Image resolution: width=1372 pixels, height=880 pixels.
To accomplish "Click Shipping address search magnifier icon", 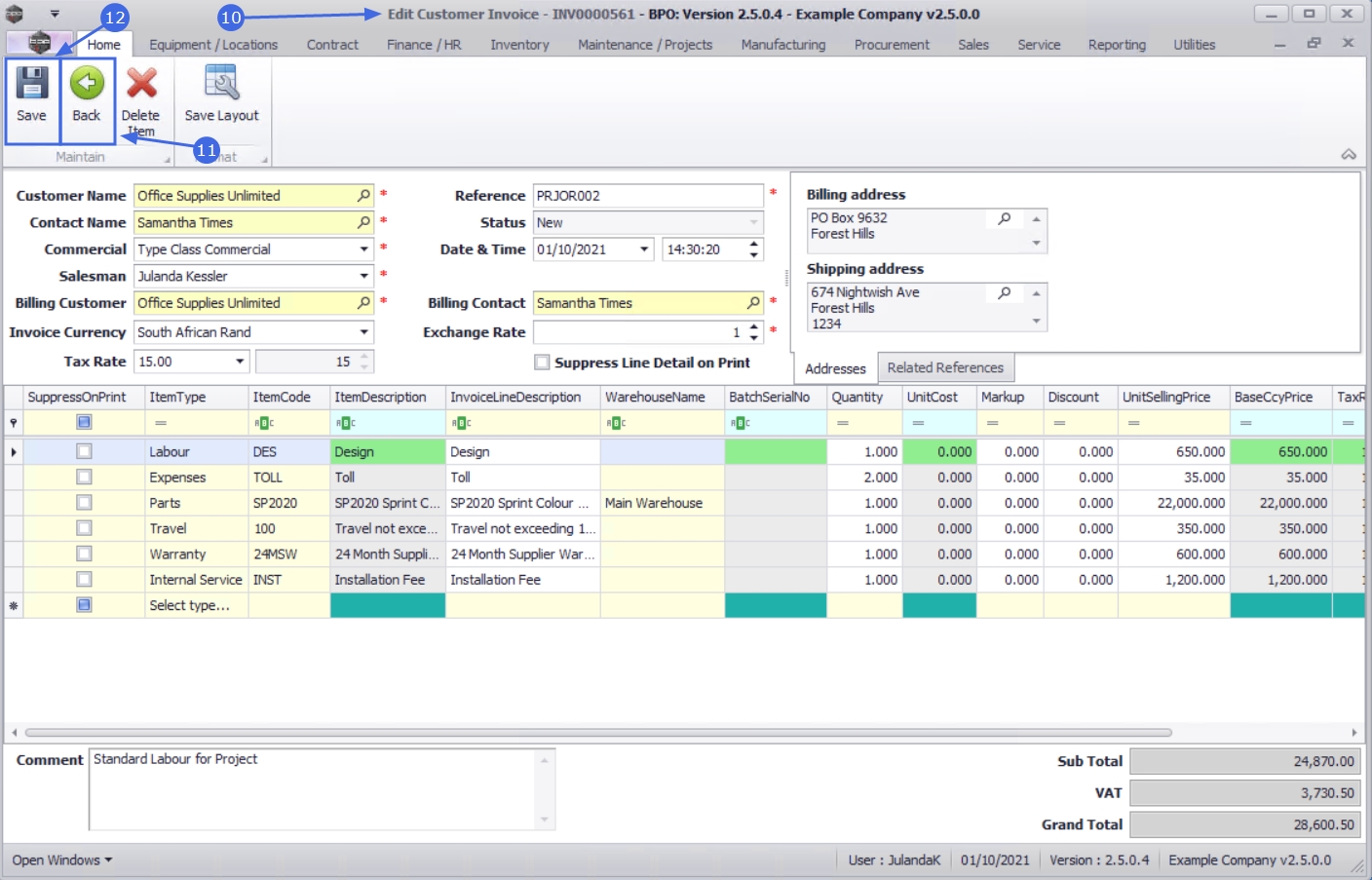I will [x=1005, y=293].
